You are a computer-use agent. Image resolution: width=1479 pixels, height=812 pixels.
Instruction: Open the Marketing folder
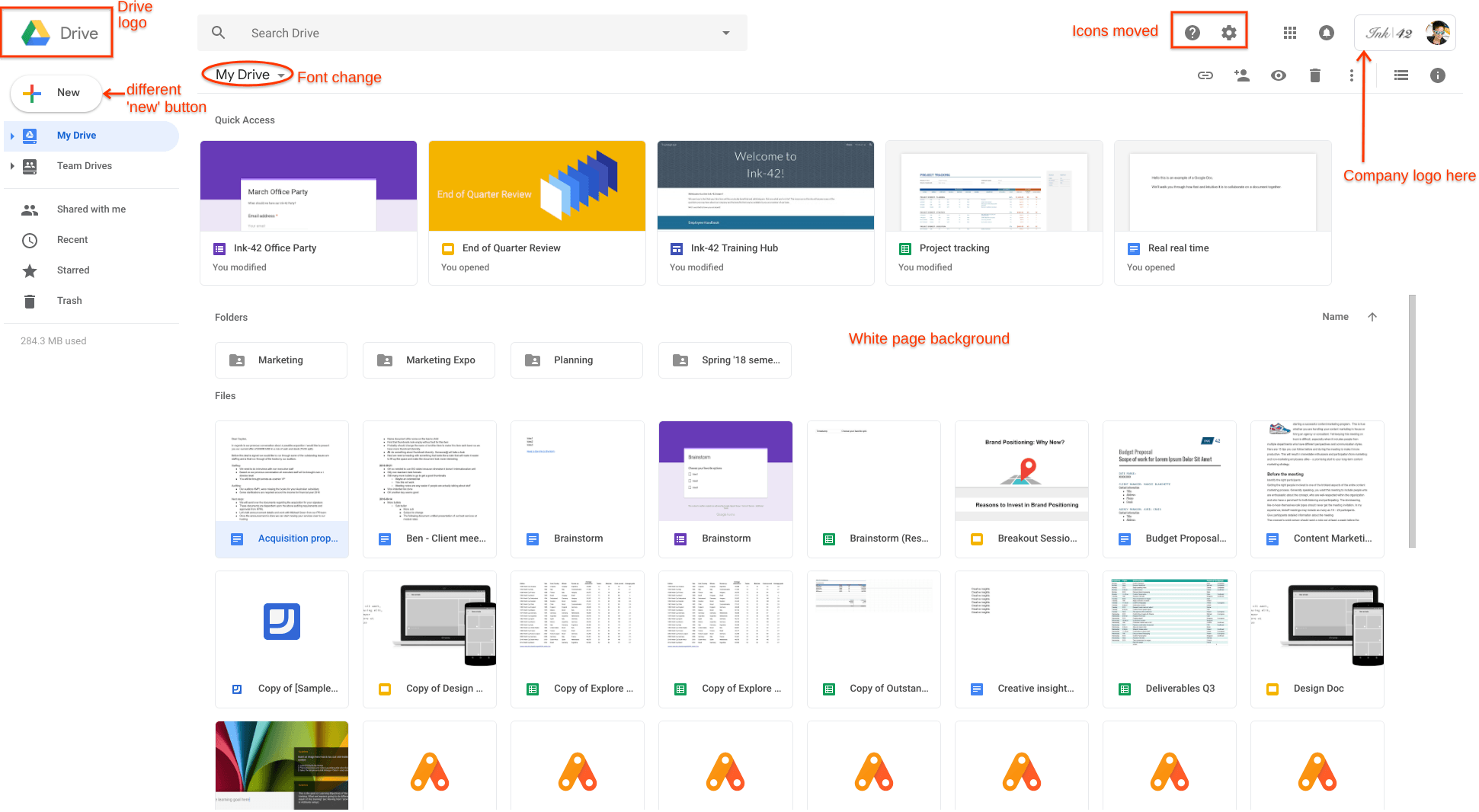point(281,360)
